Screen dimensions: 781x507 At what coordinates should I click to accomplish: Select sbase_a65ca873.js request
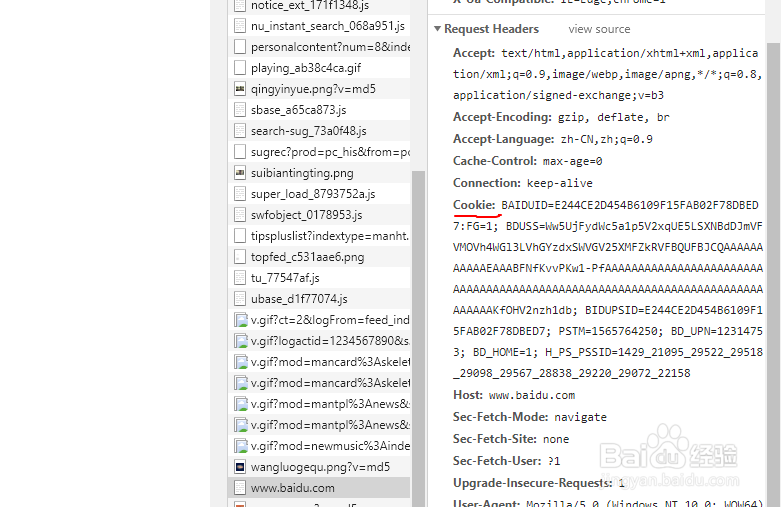click(x=319, y=110)
